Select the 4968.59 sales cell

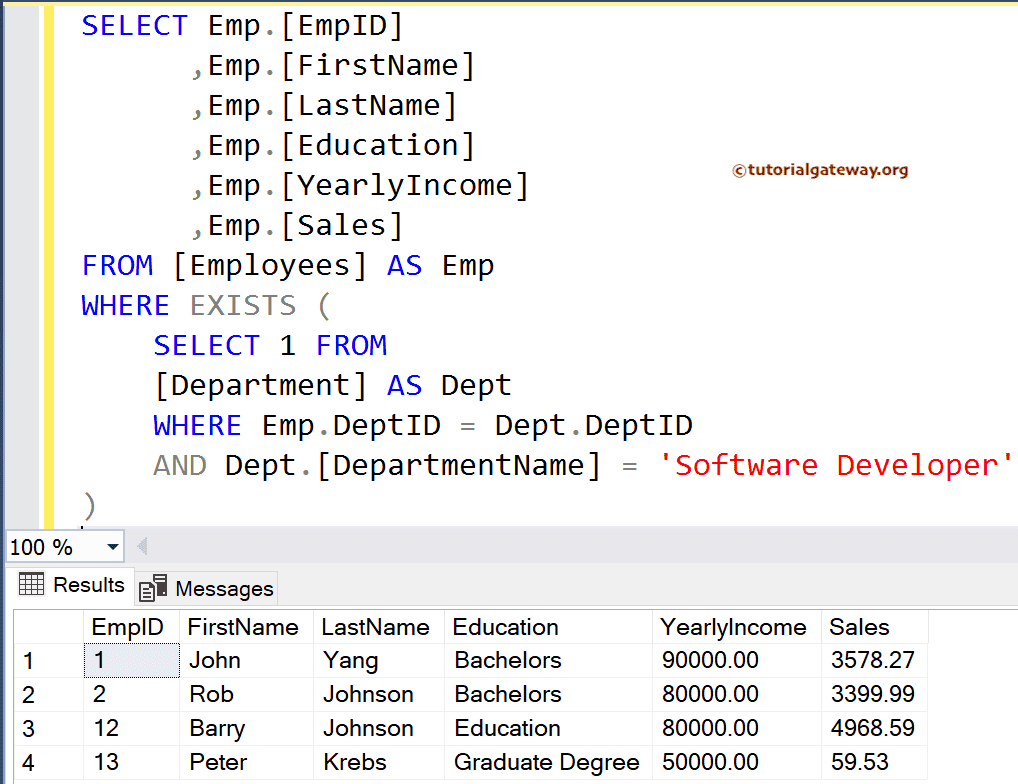[872, 728]
